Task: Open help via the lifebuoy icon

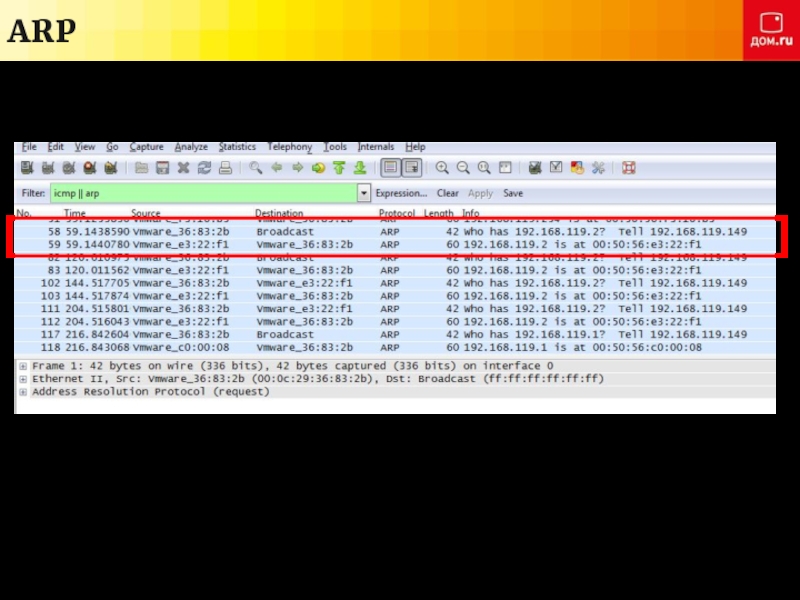Action: [629, 168]
